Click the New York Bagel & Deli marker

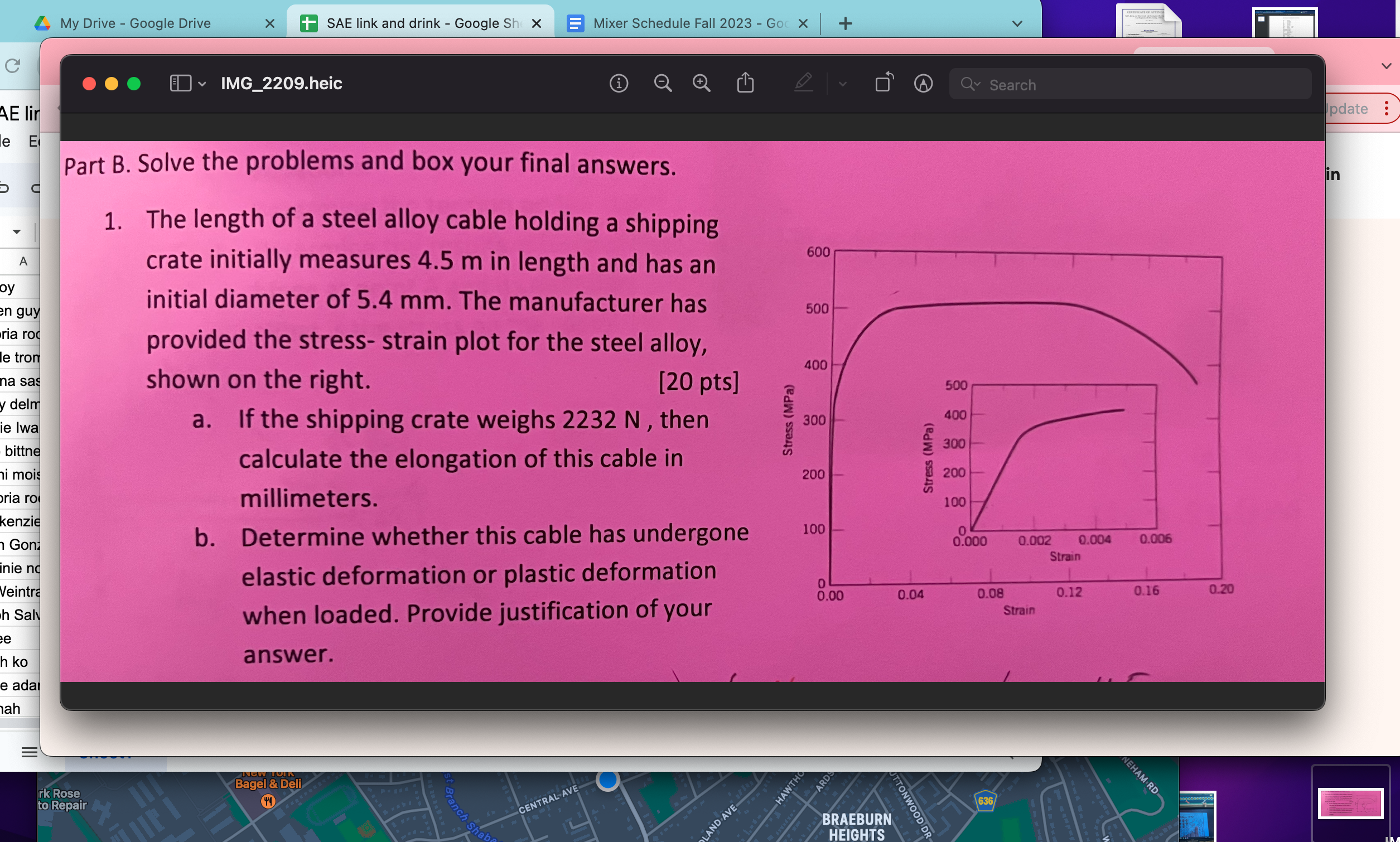pos(268,801)
